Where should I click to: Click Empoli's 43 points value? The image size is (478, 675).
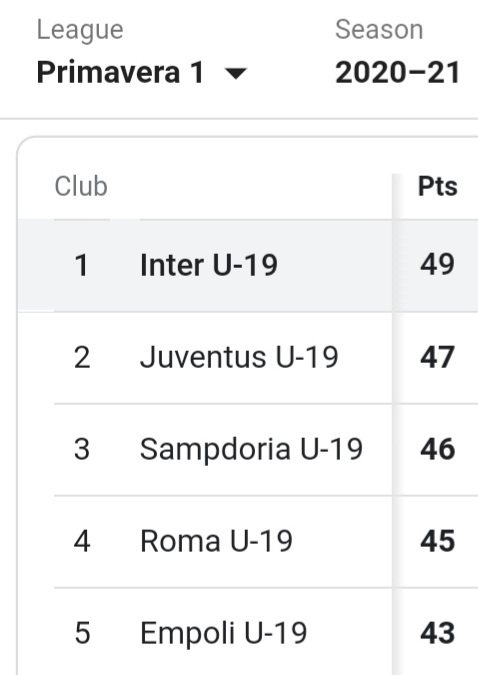point(438,633)
